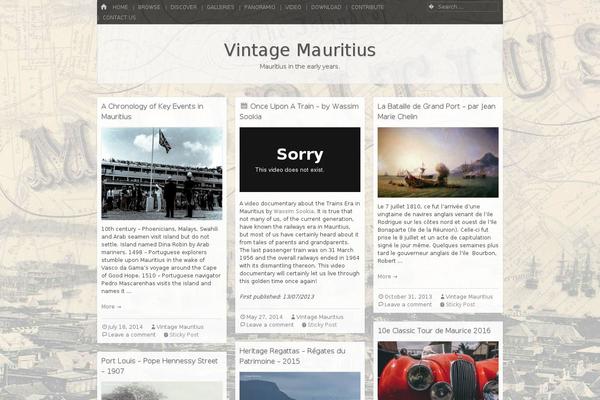Click author icon in La Bataille post footer
Screen dimensions: 600x400
[x=442, y=297]
